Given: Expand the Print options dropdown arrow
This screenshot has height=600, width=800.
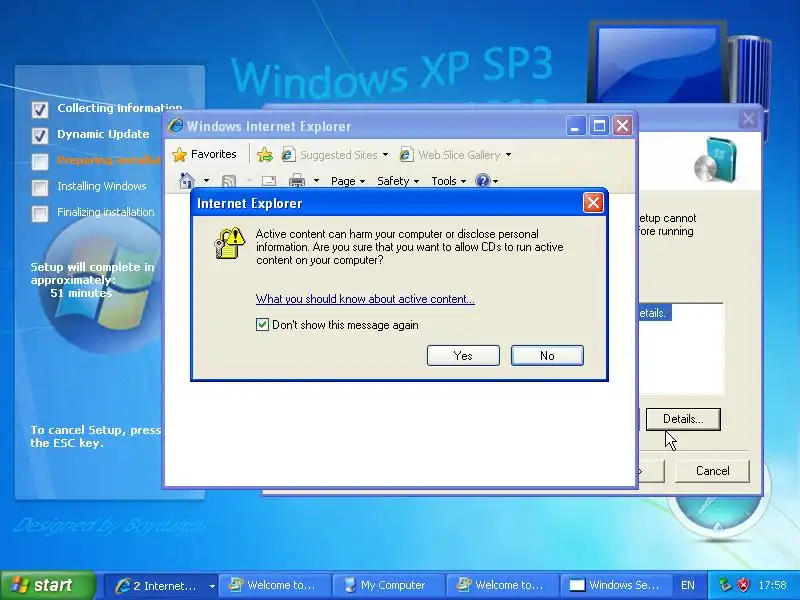Looking at the screenshot, I should 316,181.
